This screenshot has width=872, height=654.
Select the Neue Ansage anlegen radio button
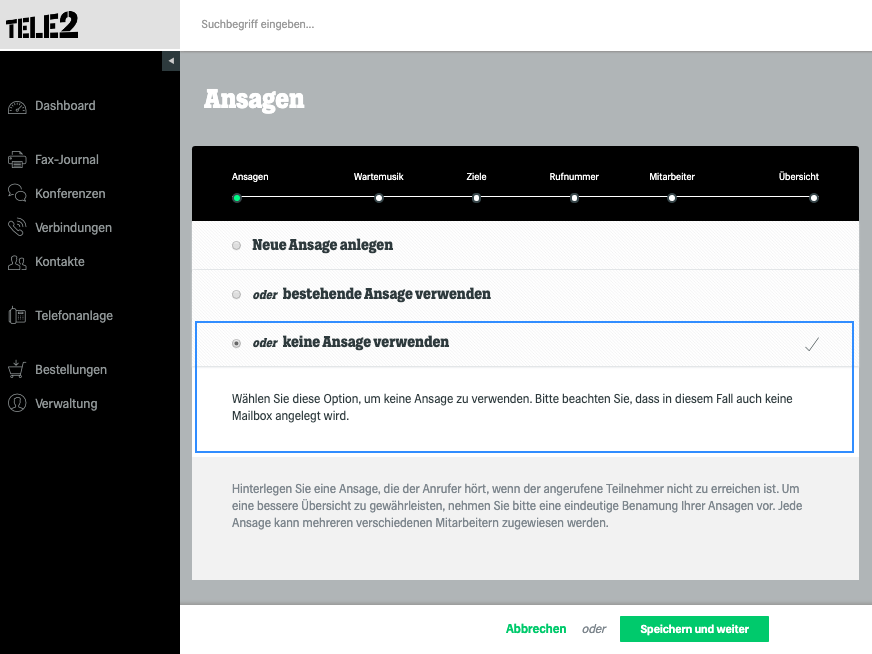(x=236, y=245)
